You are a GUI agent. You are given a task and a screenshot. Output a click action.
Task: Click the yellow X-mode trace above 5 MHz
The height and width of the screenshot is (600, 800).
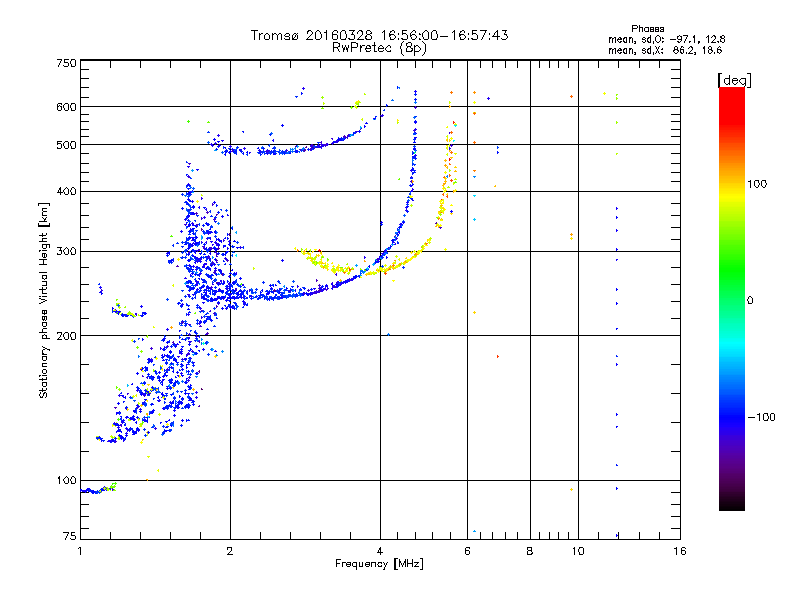click(446, 179)
